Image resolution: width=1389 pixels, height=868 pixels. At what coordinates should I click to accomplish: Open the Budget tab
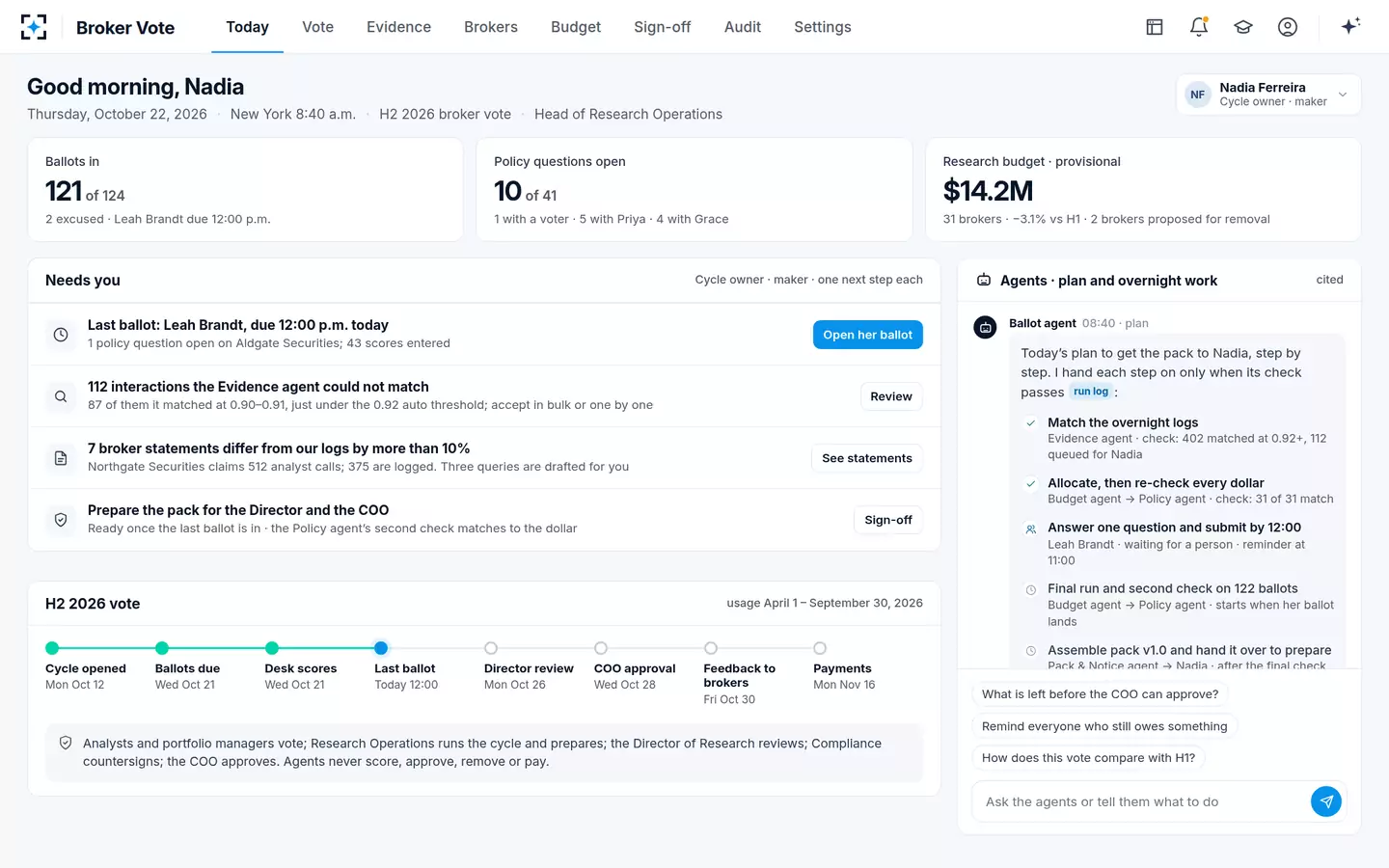(576, 27)
